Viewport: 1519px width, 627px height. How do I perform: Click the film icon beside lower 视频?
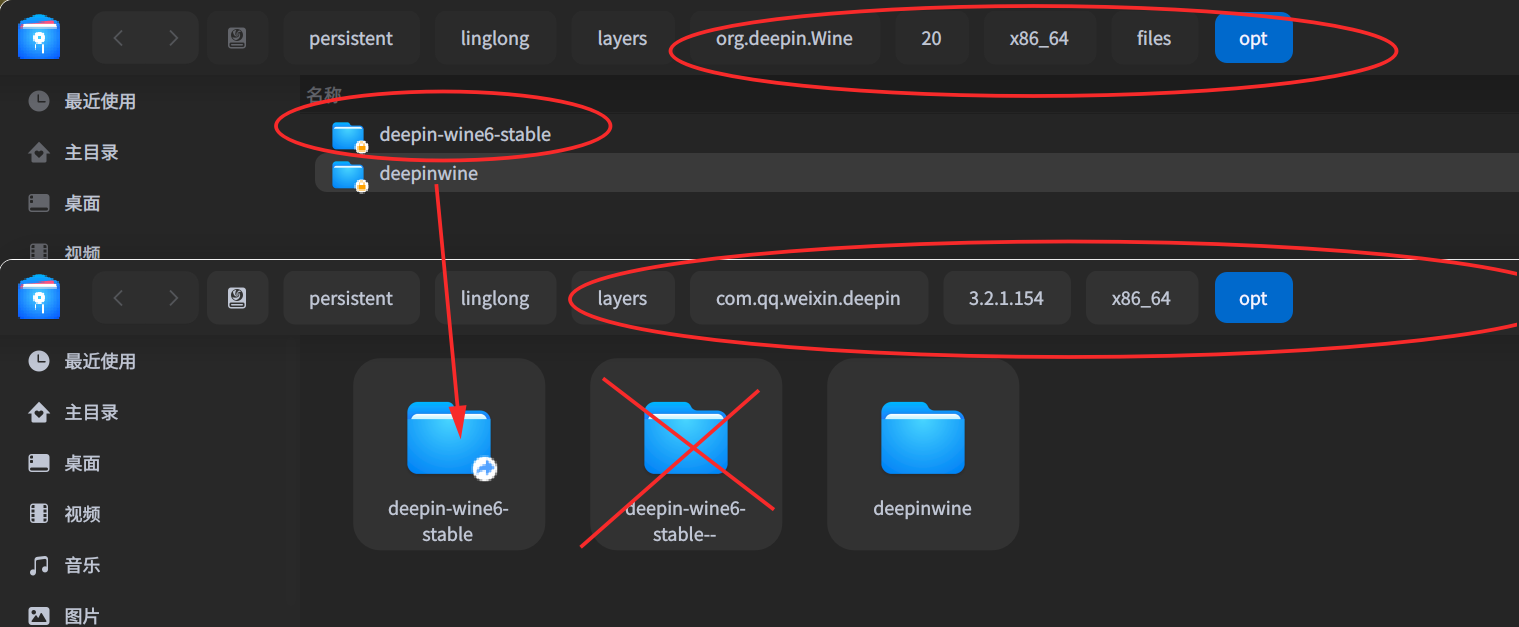click(x=39, y=514)
